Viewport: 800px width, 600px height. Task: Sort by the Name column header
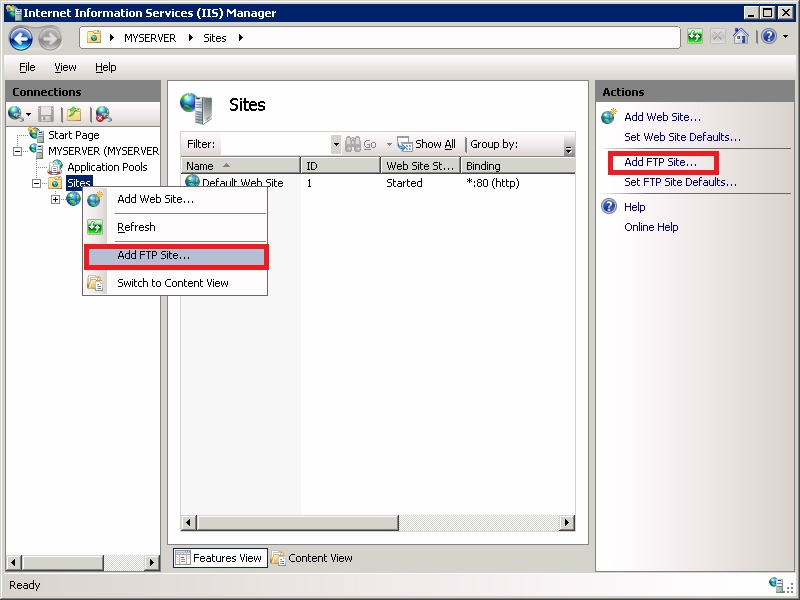[x=241, y=166]
